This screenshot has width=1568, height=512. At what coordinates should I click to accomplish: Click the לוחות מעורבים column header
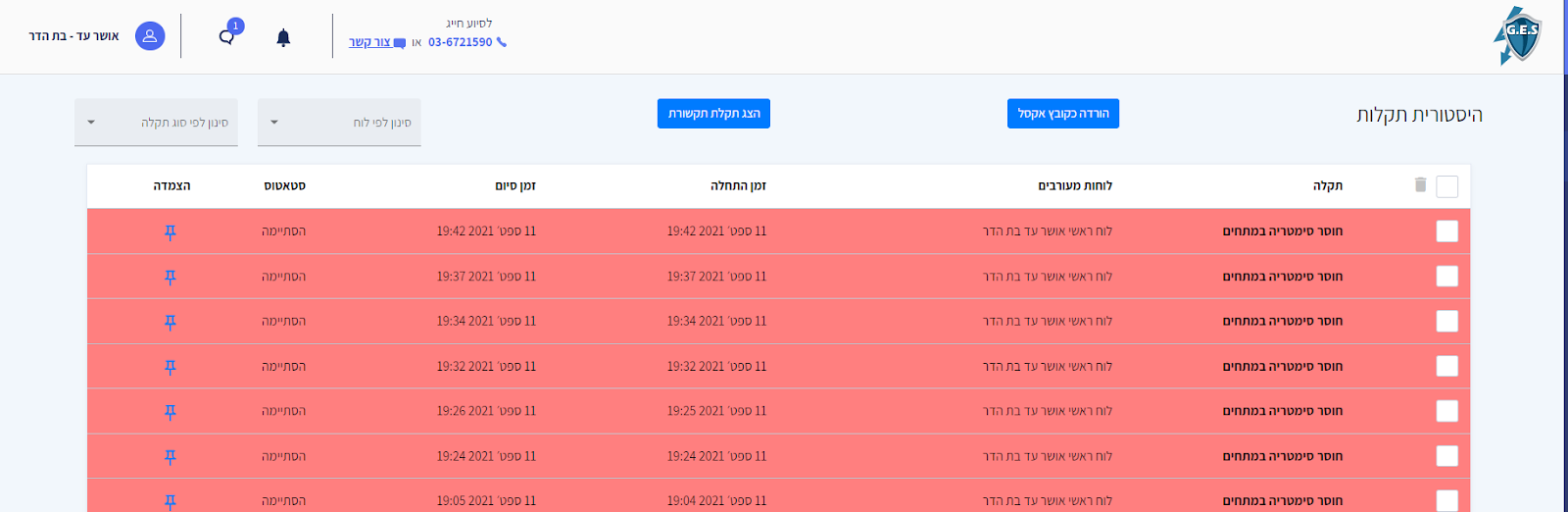tap(1075, 185)
